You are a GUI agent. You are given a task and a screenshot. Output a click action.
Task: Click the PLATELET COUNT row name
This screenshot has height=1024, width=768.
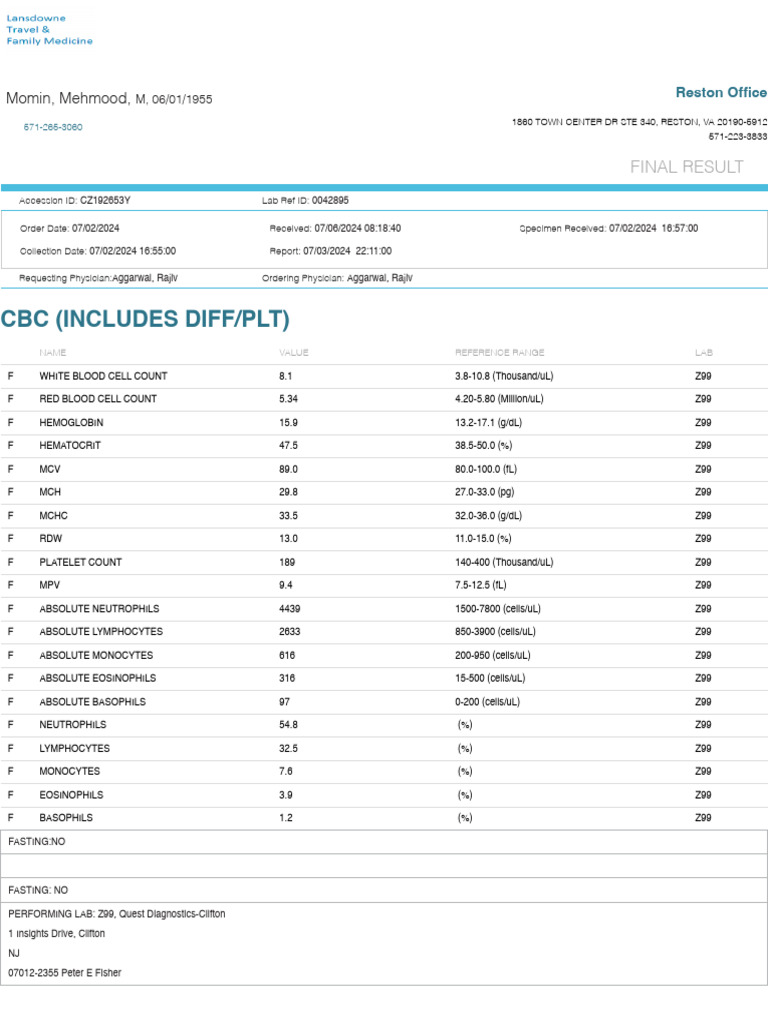80,562
